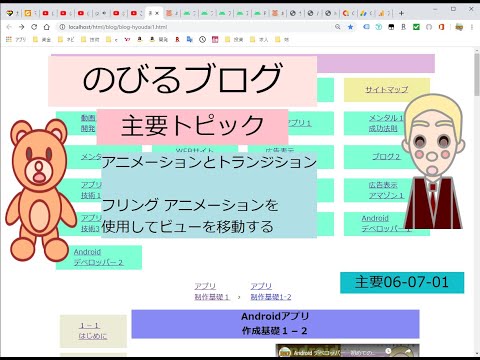Switch to the tab with orange G icon

[x=31, y=13]
